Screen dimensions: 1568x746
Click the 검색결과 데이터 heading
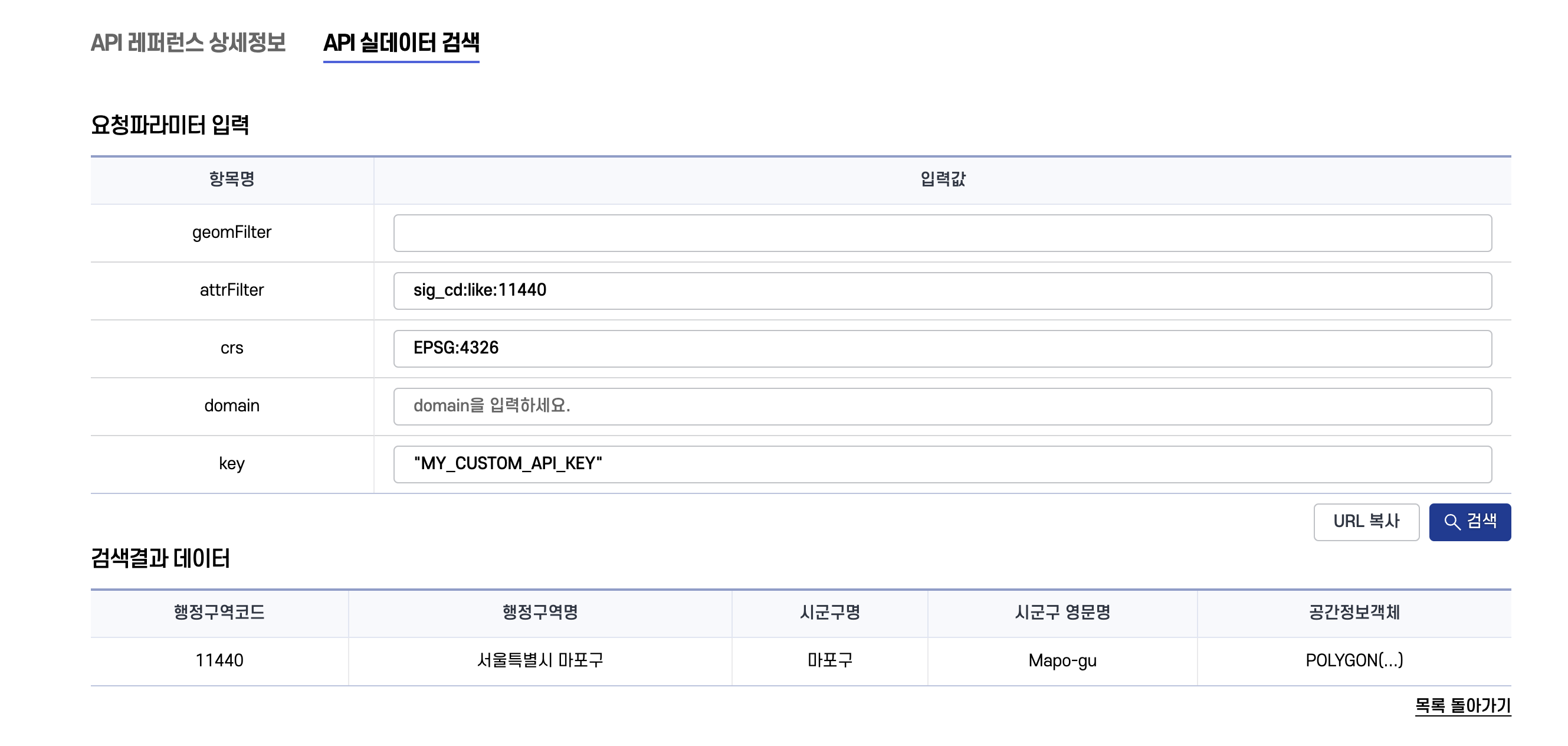pos(160,558)
